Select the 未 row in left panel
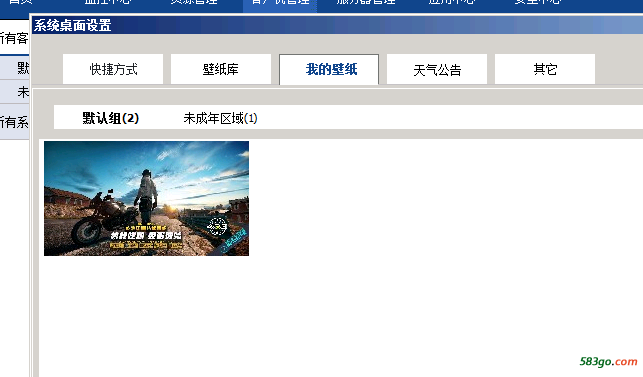The width and height of the screenshot is (643, 377). [14, 92]
